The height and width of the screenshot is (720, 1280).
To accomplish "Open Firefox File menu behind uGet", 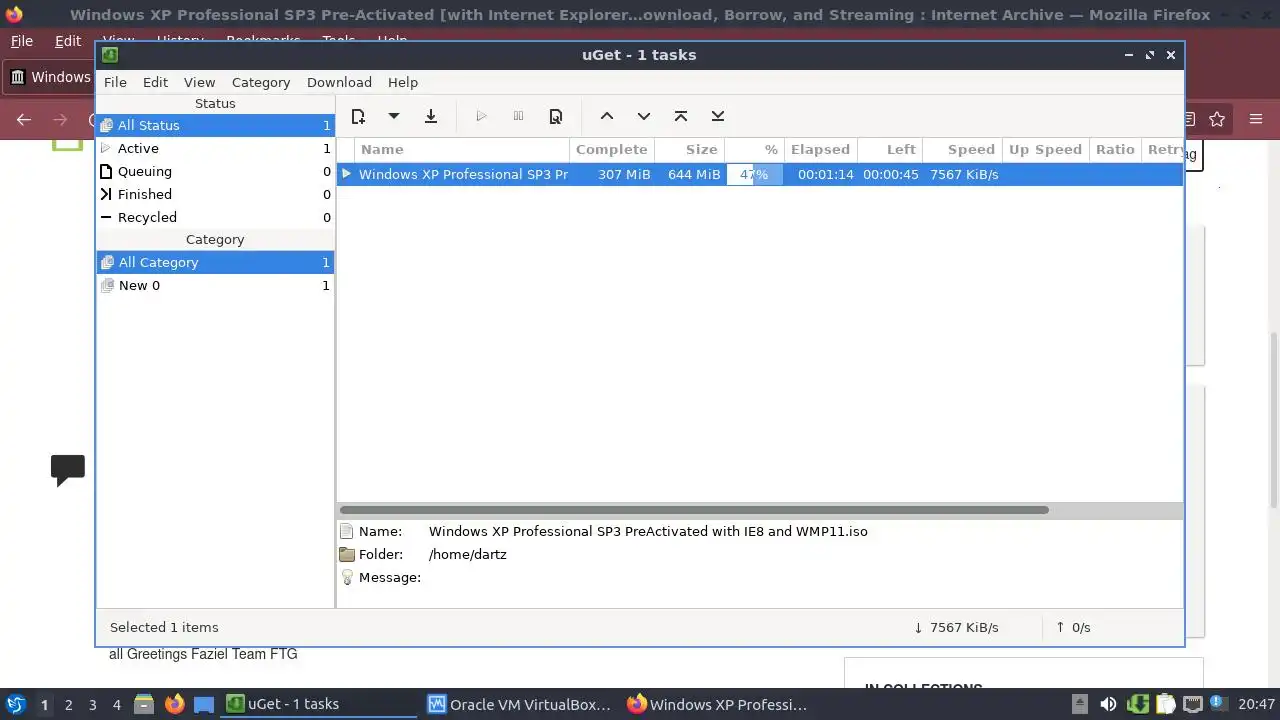I will pyautogui.click(x=21, y=41).
